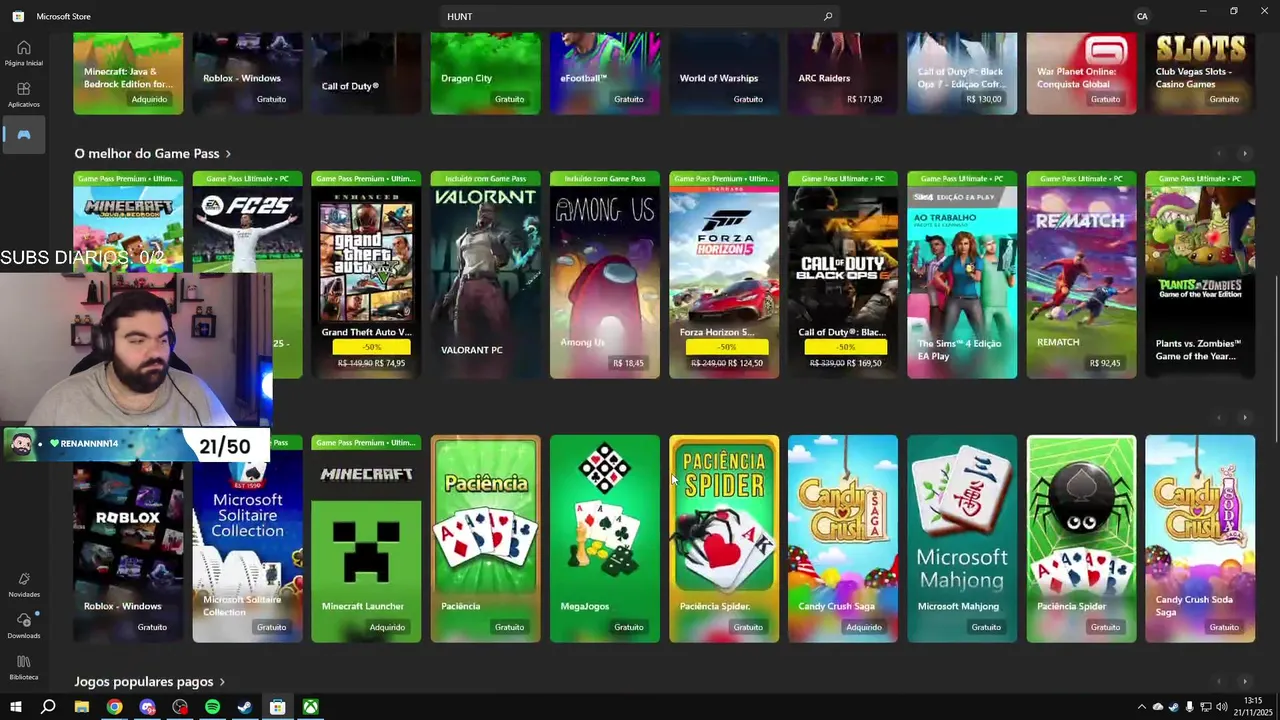Open Aplicativos in the sidebar
This screenshot has height=720, width=1280.
[x=24, y=95]
